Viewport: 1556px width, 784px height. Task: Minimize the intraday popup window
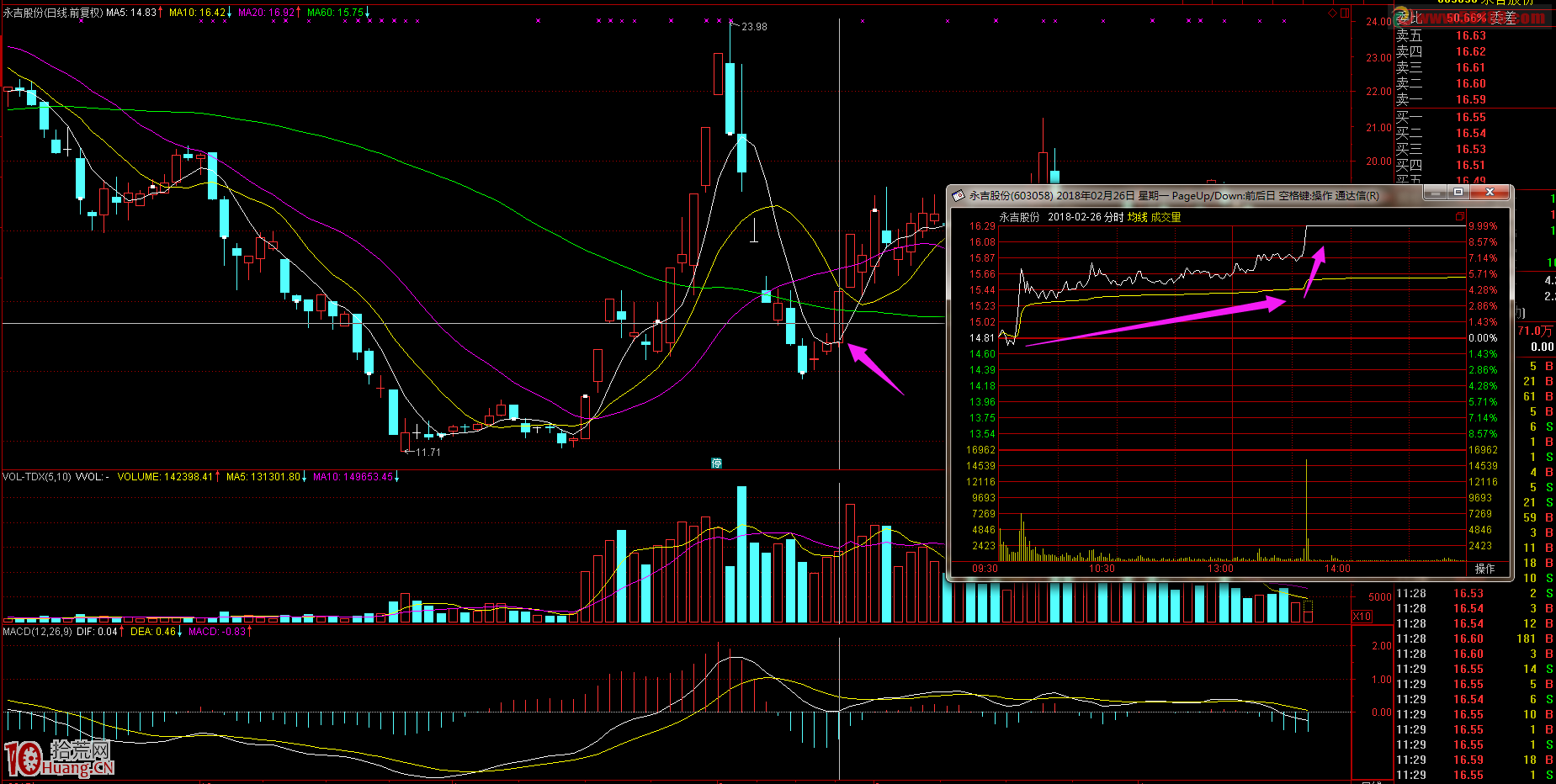click(x=1434, y=193)
